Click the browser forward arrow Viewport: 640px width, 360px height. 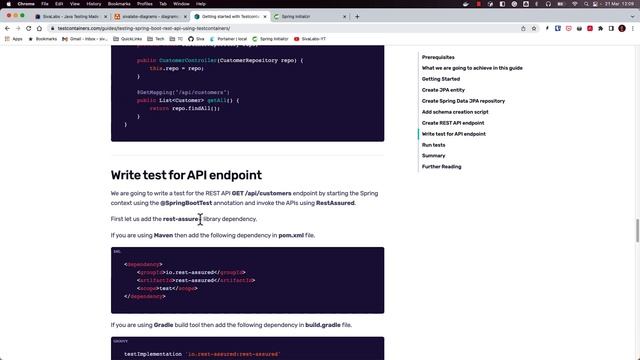point(18,29)
